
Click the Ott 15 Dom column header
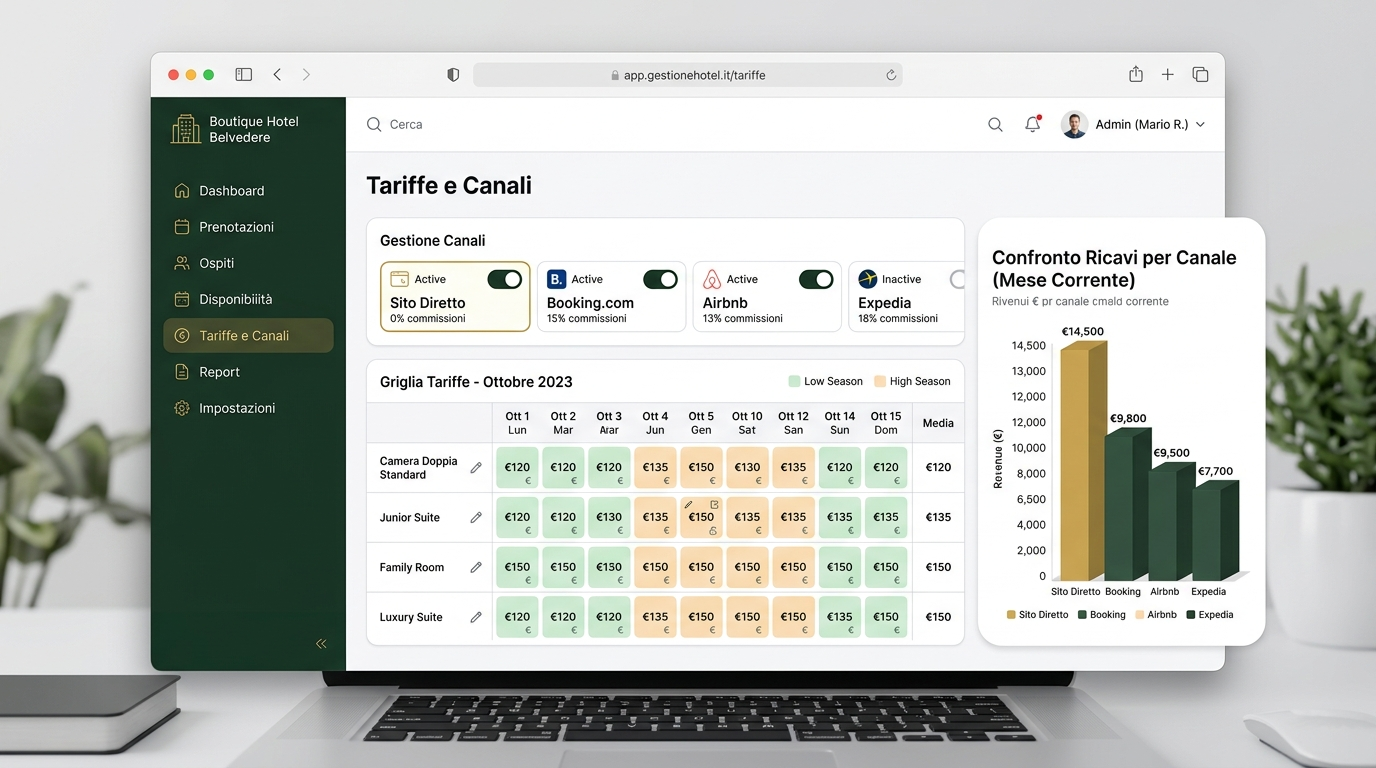(886, 423)
